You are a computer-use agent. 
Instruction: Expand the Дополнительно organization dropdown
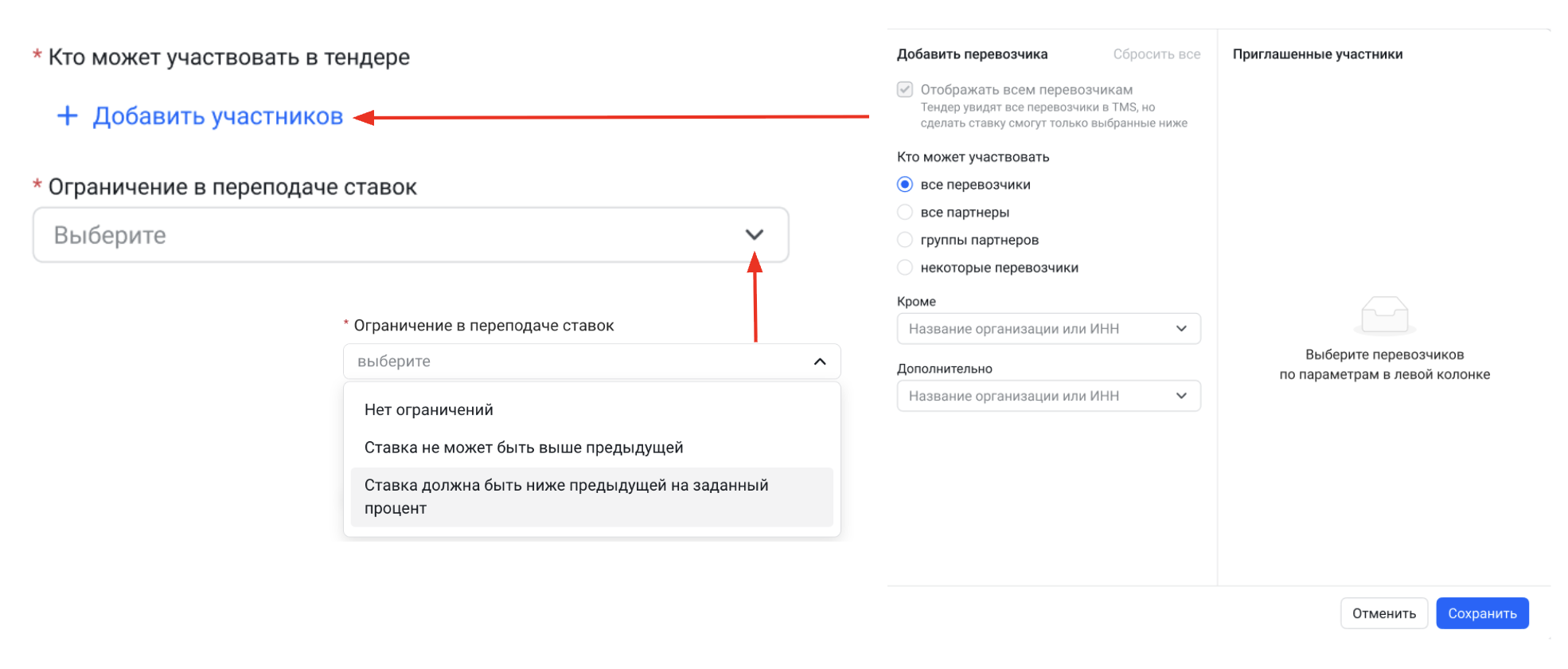coord(1035,396)
